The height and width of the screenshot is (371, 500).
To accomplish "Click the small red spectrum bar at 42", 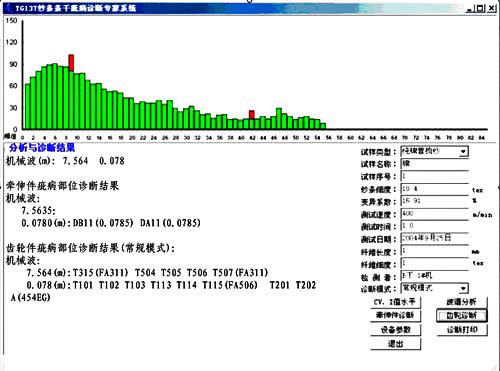I will click(x=252, y=115).
